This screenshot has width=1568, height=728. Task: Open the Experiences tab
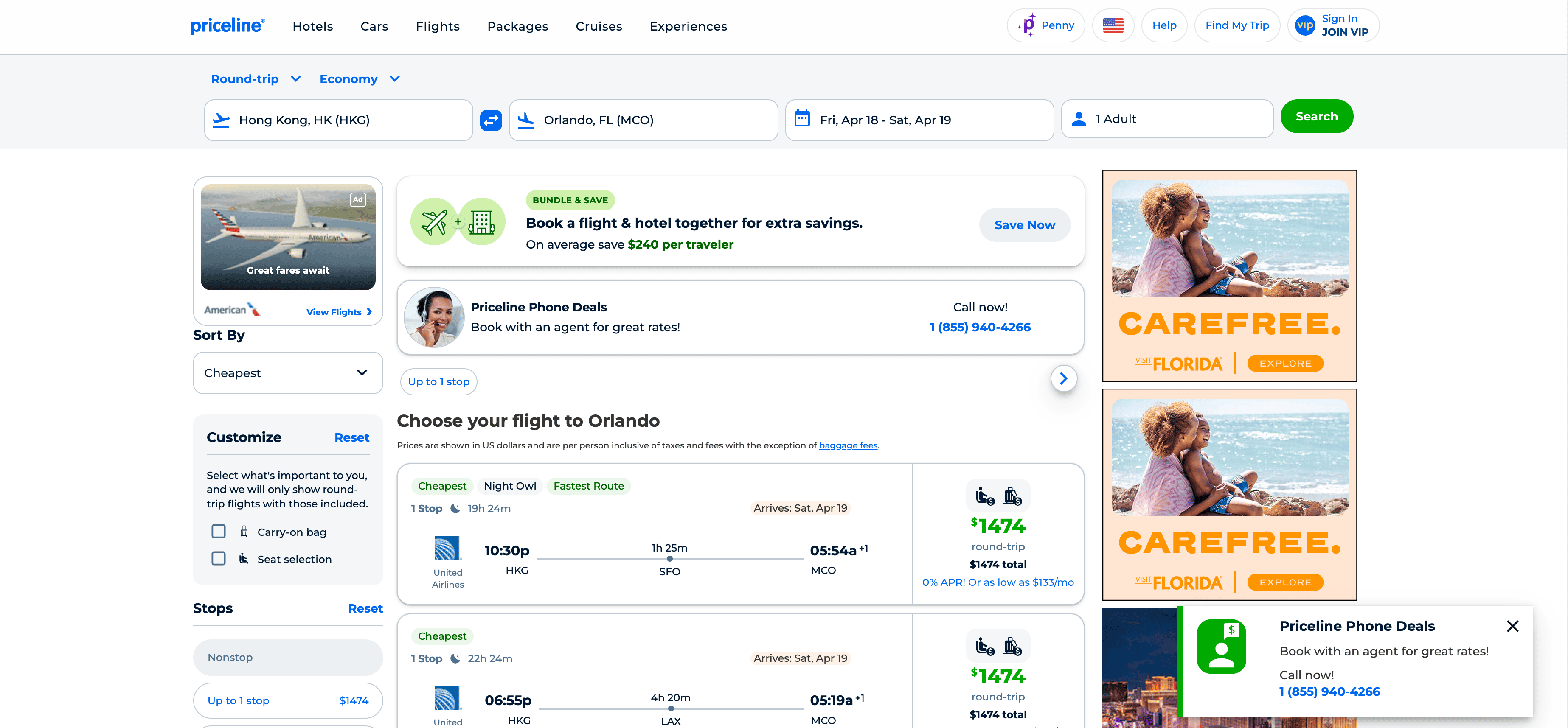point(688,26)
